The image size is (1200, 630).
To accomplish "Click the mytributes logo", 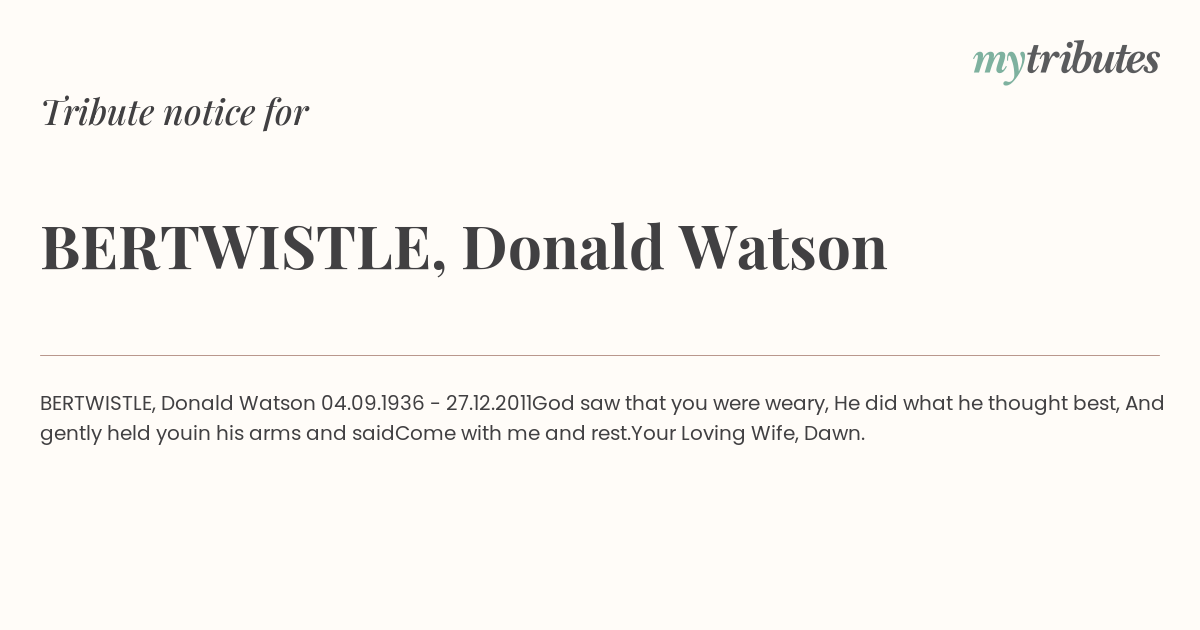I will (1066, 61).
